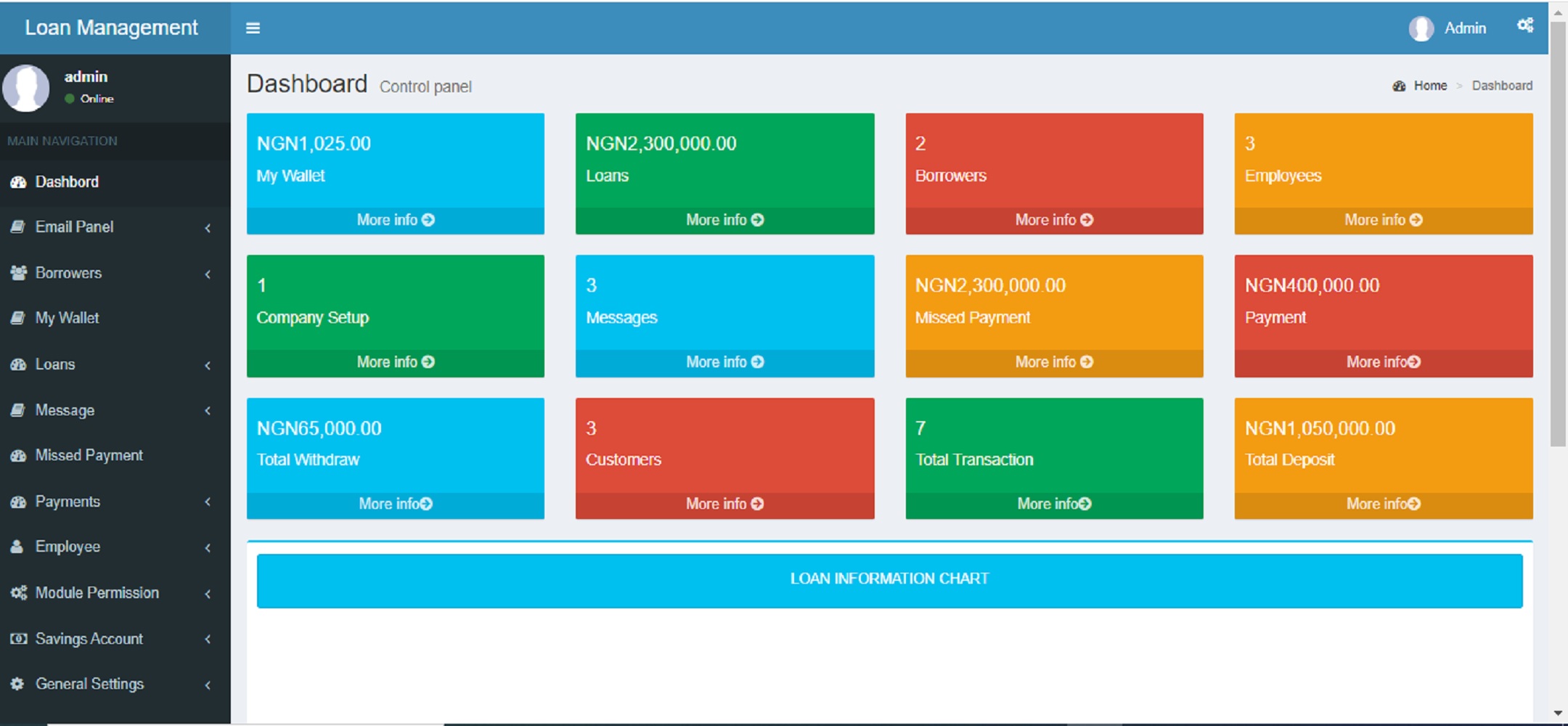
Task: Expand the Borrowers sidebar section
Action: pyautogui.click(x=209, y=274)
